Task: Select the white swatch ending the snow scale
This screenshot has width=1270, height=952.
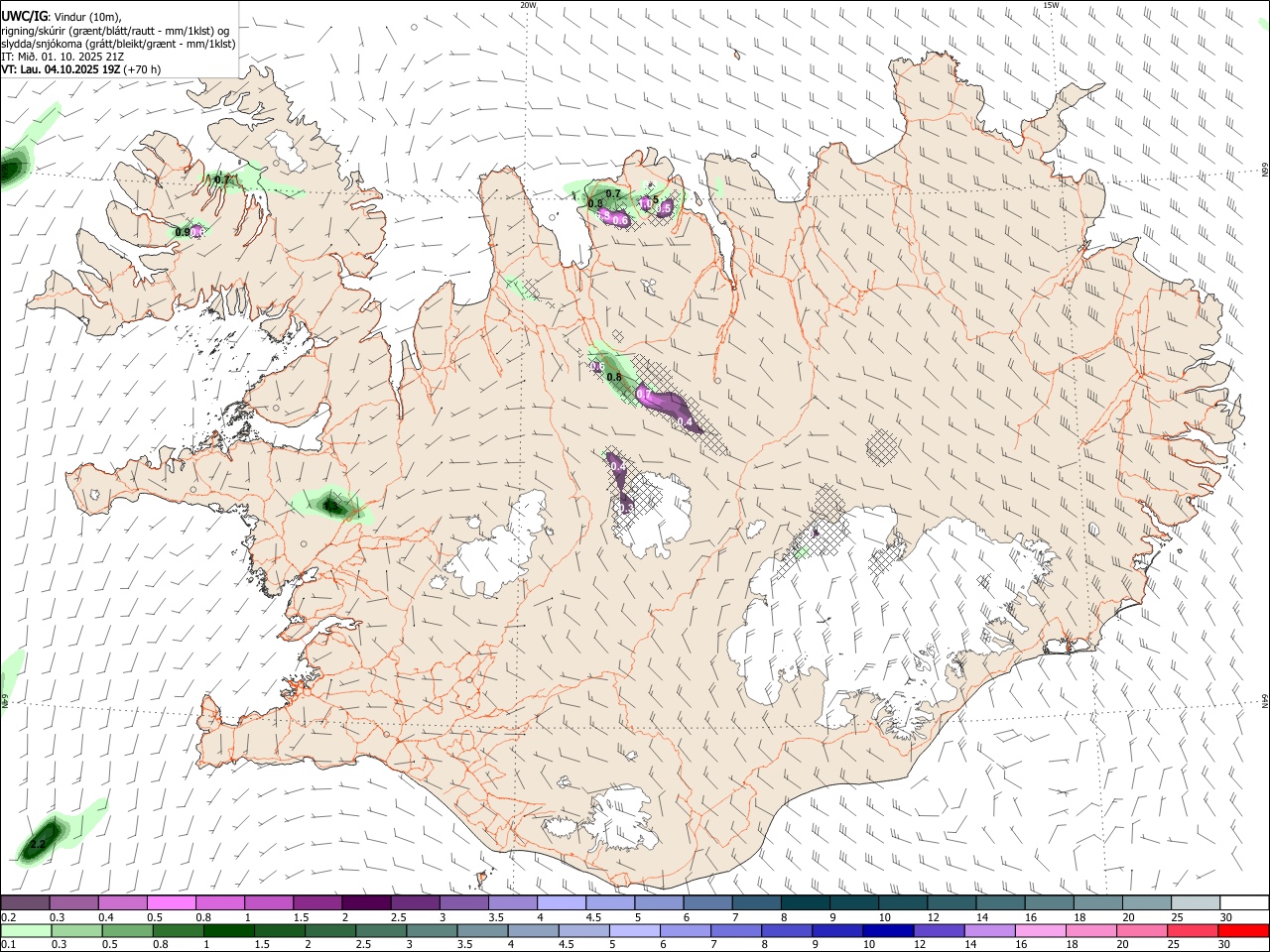Action: [x=1244, y=903]
